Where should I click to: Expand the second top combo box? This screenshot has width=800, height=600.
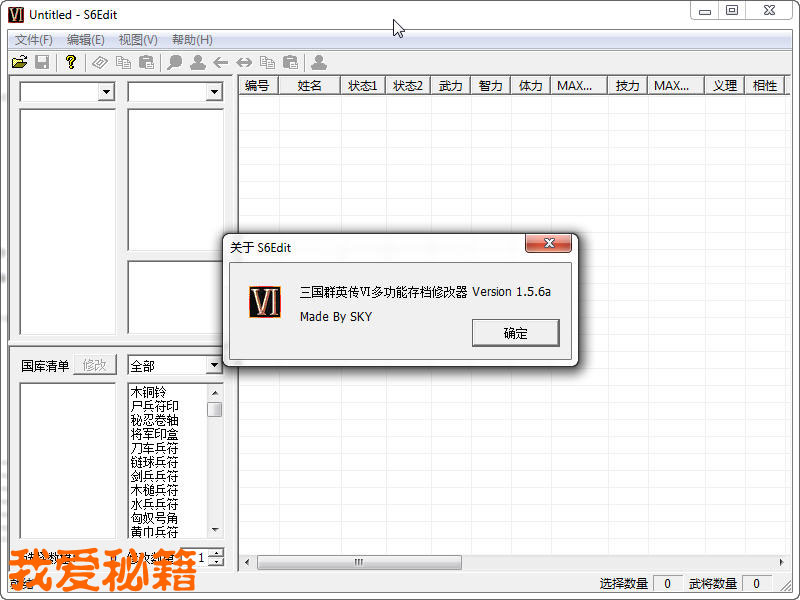(x=213, y=92)
